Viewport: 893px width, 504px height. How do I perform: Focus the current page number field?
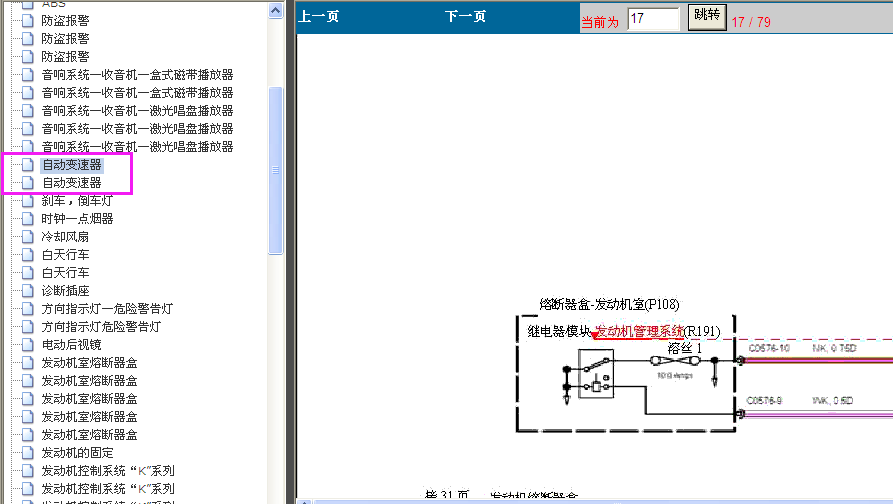(653, 18)
